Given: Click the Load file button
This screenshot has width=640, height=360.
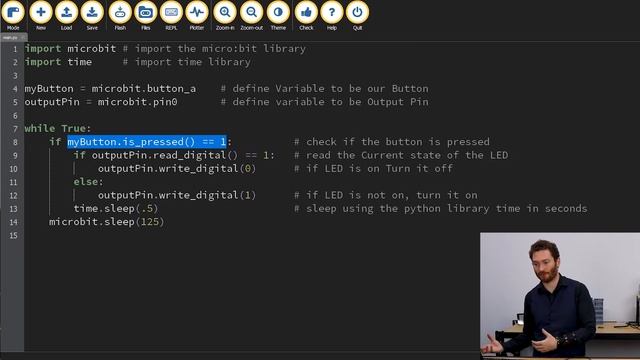Looking at the screenshot, I should [x=67, y=16].
